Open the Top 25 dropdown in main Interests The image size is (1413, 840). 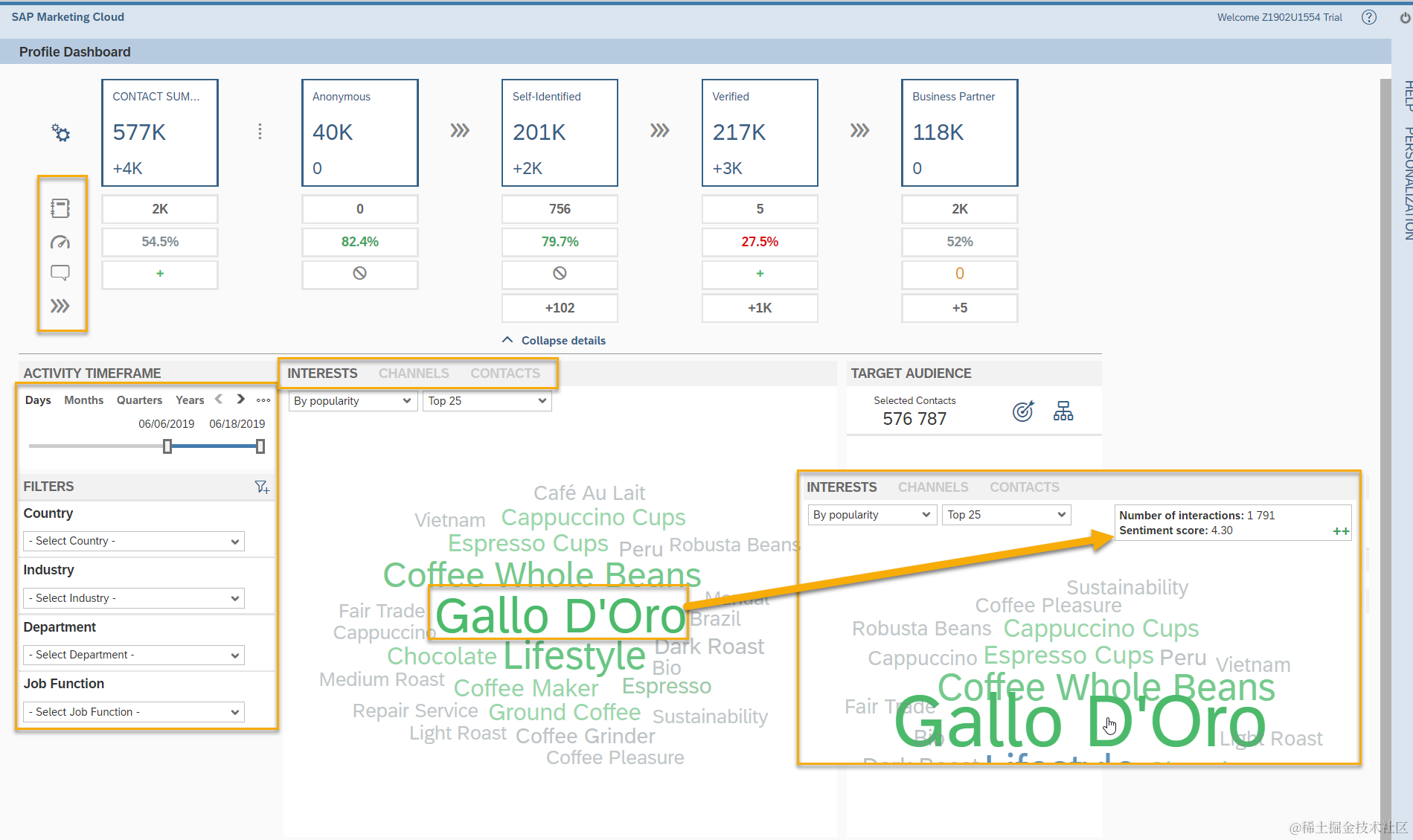pos(487,401)
